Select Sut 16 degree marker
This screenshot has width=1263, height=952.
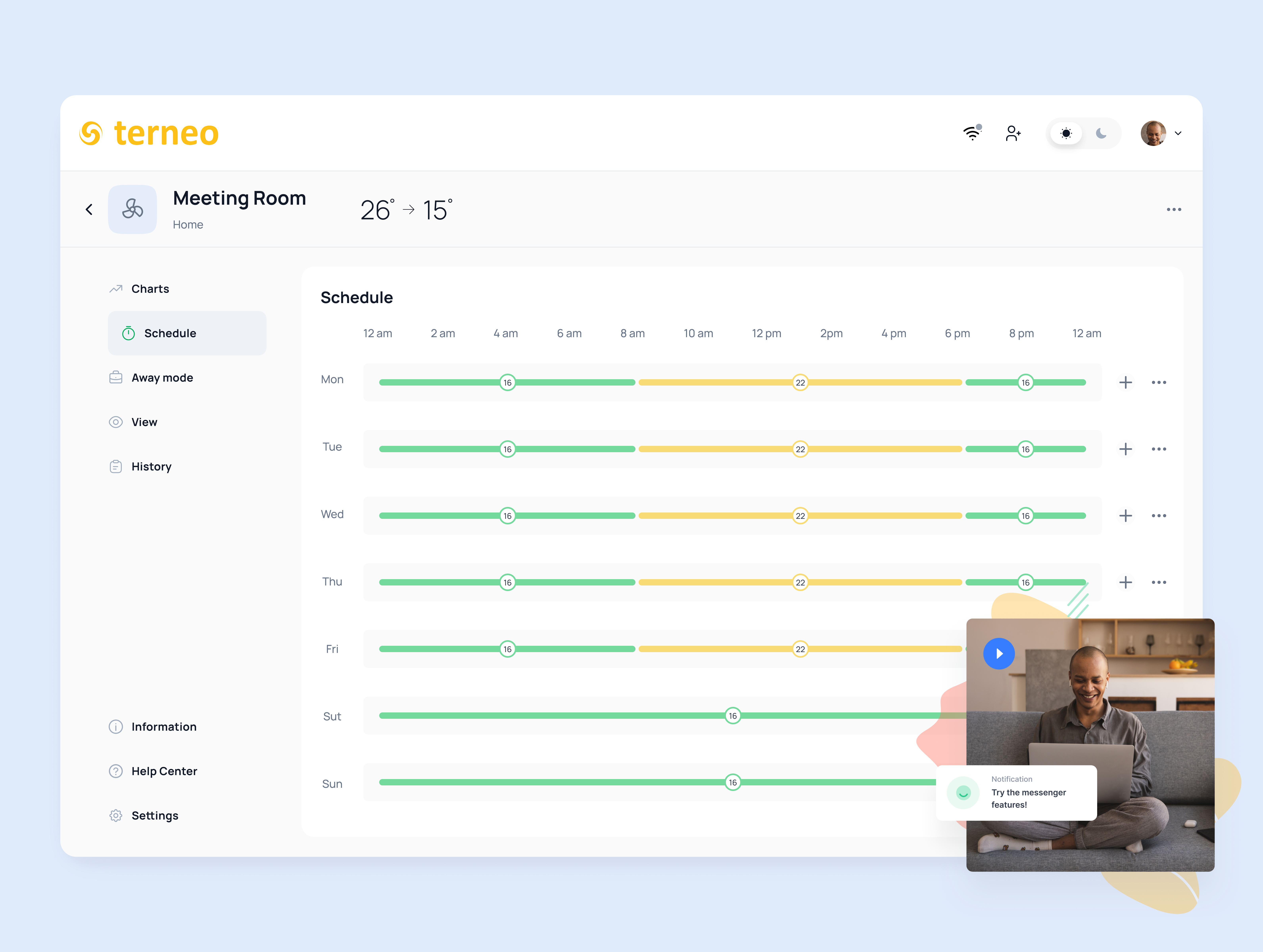point(733,716)
